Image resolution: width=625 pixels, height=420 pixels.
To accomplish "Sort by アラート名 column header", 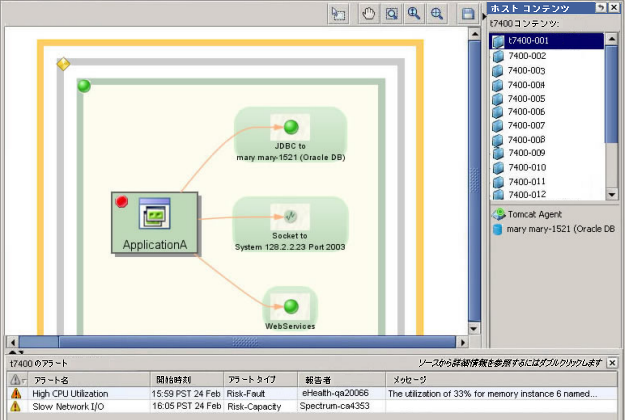I will [89, 379].
